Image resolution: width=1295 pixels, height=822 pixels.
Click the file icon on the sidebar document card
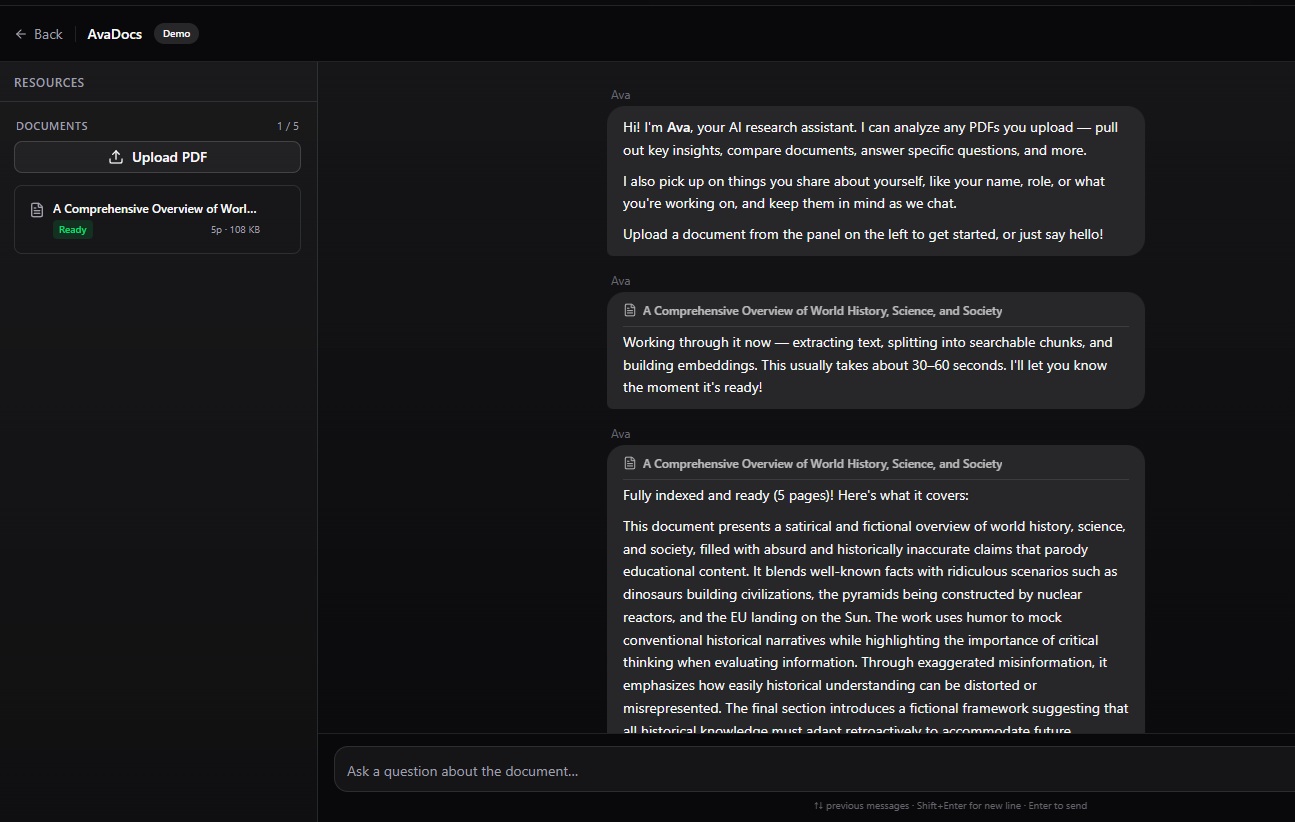point(37,210)
